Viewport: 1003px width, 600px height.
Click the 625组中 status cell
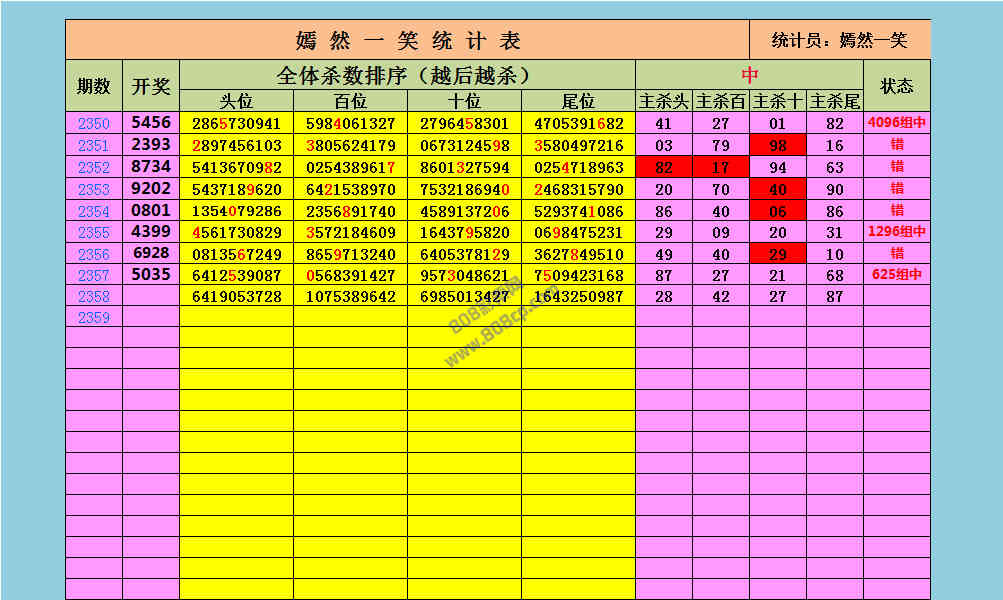[x=896, y=274]
